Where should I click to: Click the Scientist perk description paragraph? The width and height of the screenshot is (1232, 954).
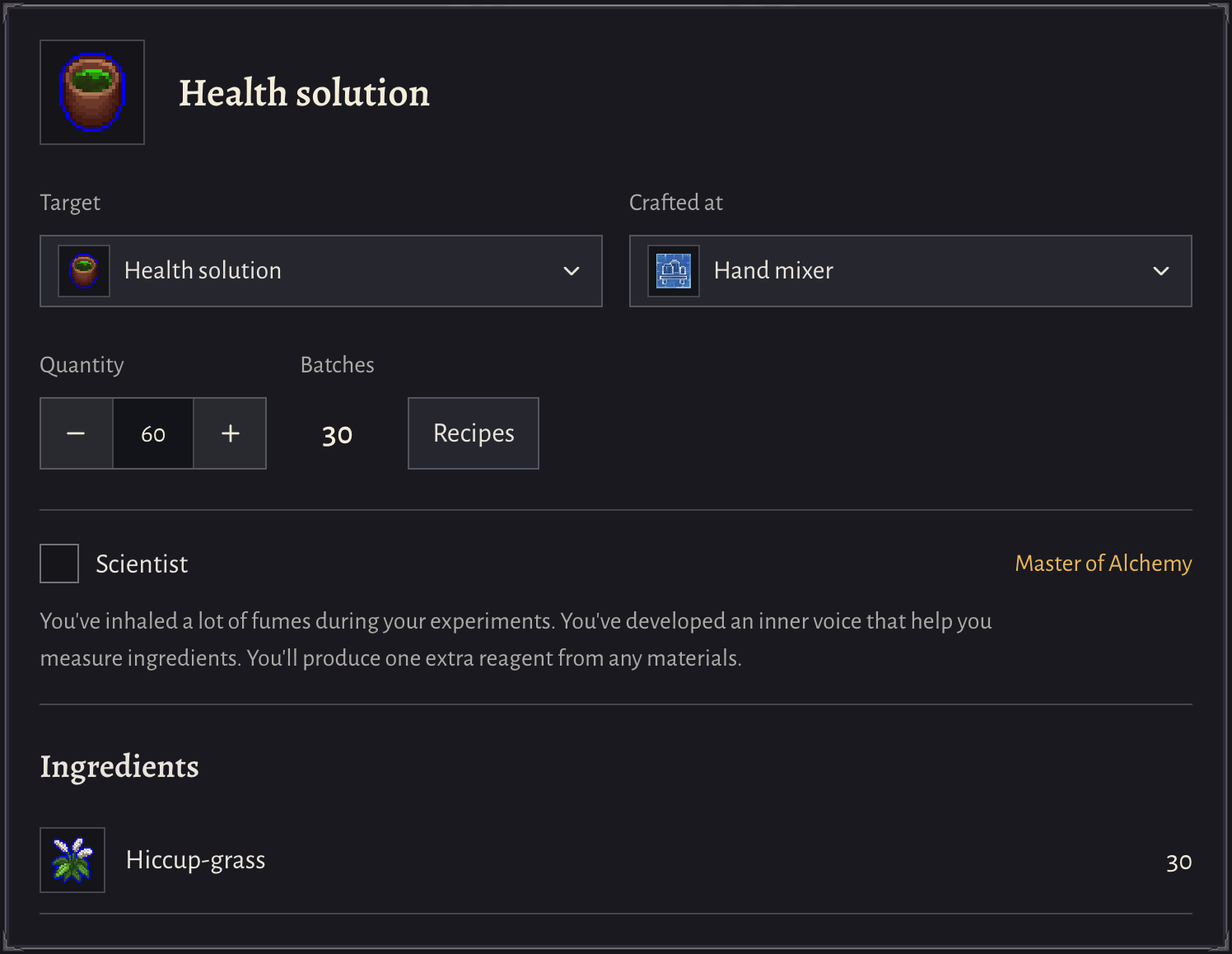click(x=516, y=639)
